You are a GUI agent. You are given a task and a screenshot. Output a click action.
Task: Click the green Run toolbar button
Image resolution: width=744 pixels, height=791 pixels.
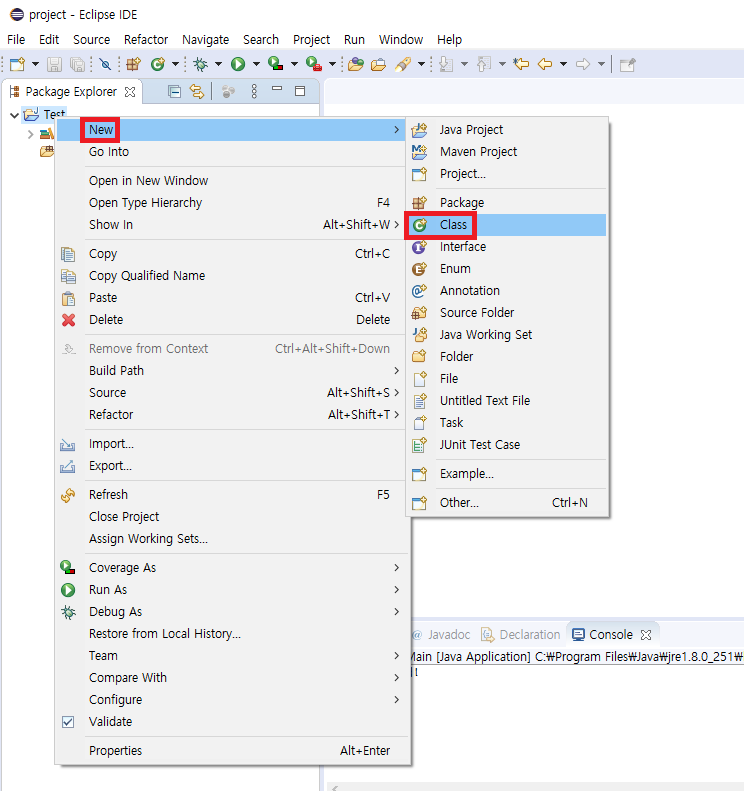[x=238, y=64]
